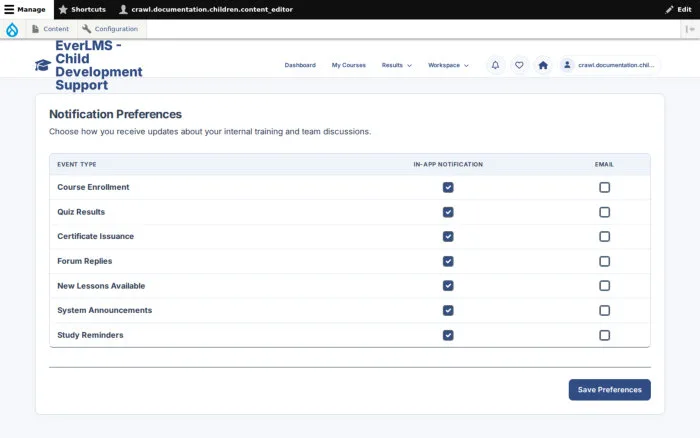The height and width of the screenshot is (438, 700).
Task: Disable in-app notification for Course Enrollment
Action: tap(448, 188)
